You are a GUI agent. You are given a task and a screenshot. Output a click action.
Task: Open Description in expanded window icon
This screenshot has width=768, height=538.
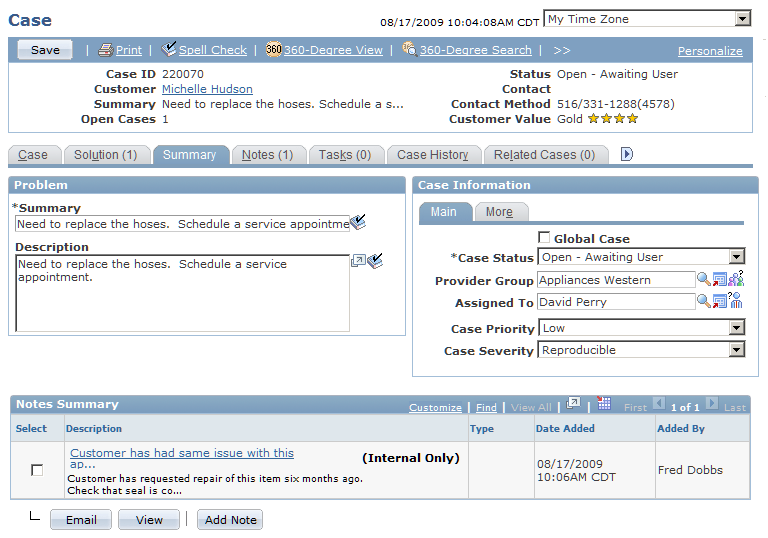pos(358,261)
